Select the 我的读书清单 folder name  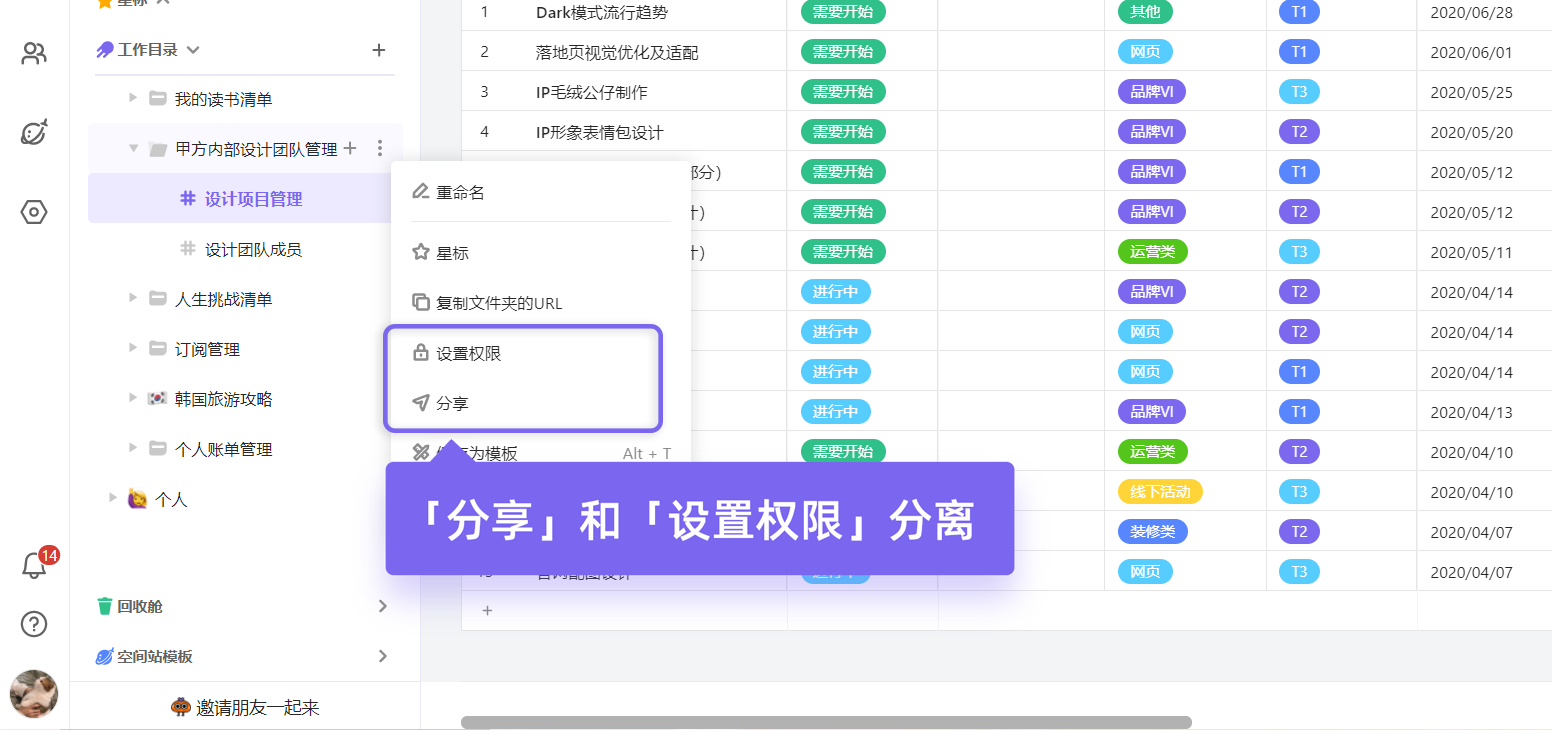[x=223, y=99]
